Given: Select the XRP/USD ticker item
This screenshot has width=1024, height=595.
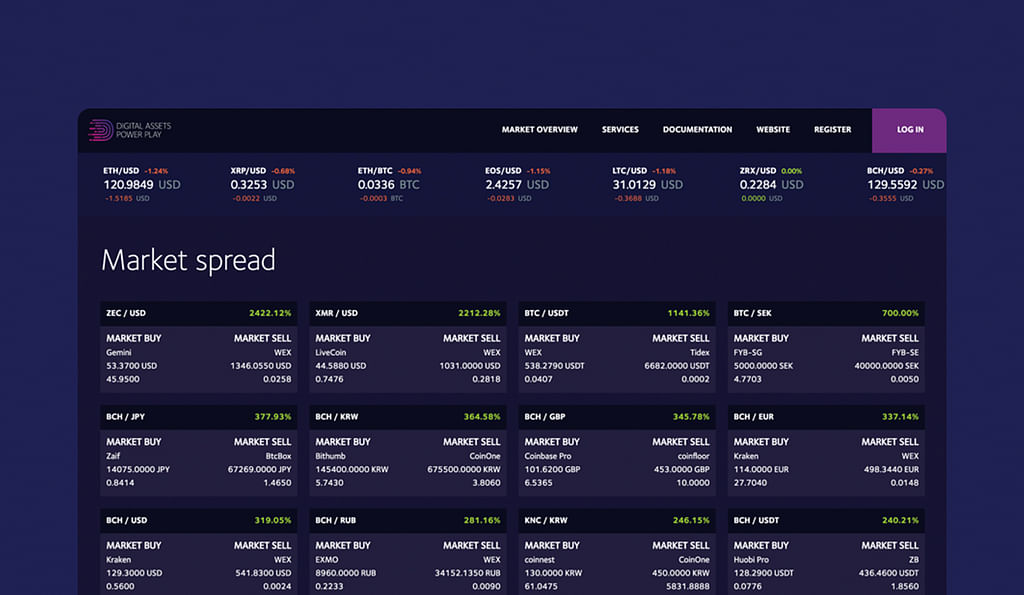Looking at the screenshot, I should click(x=262, y=185).
